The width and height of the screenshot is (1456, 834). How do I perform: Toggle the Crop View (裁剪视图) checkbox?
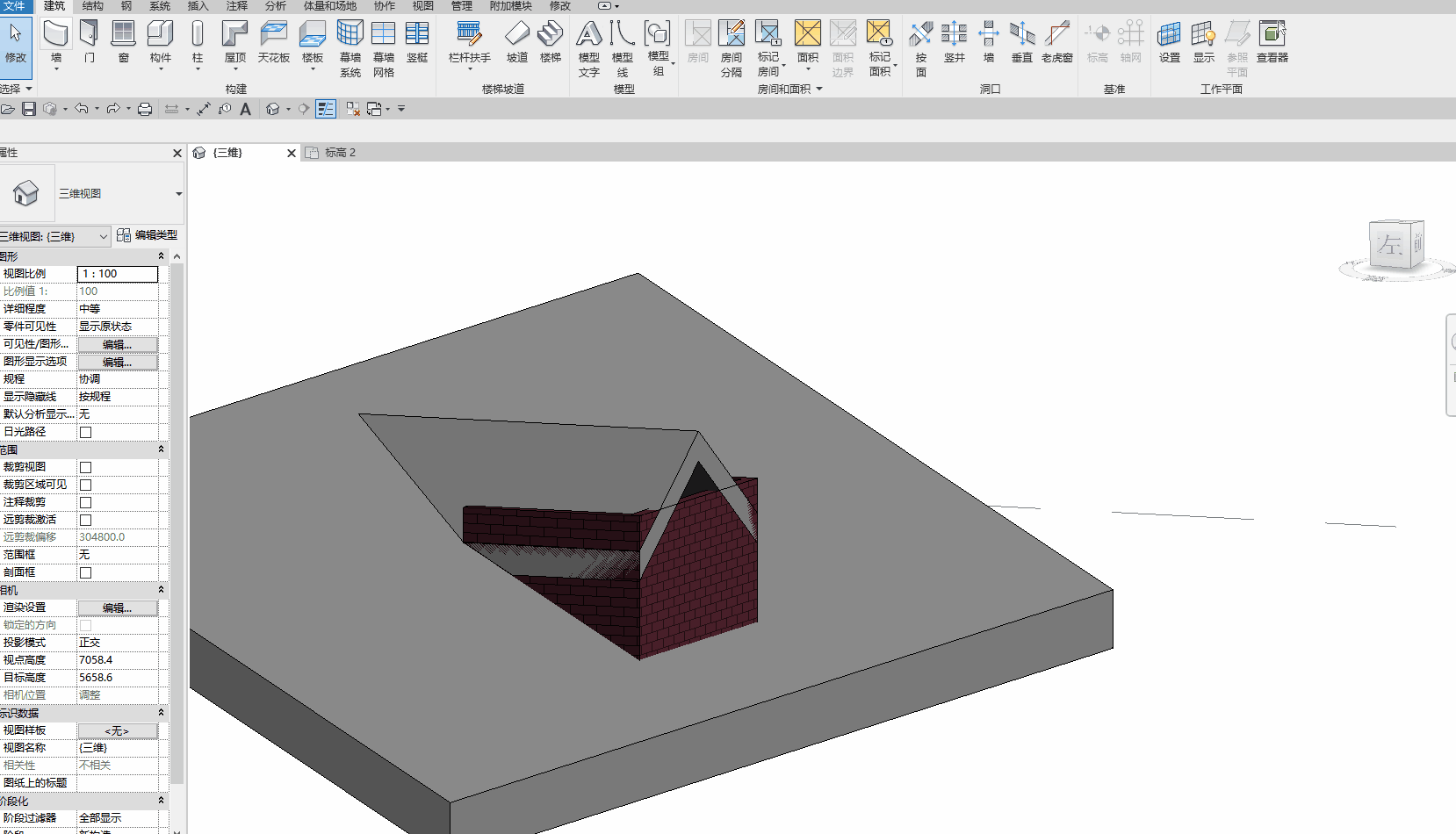(x=86, y=467)
